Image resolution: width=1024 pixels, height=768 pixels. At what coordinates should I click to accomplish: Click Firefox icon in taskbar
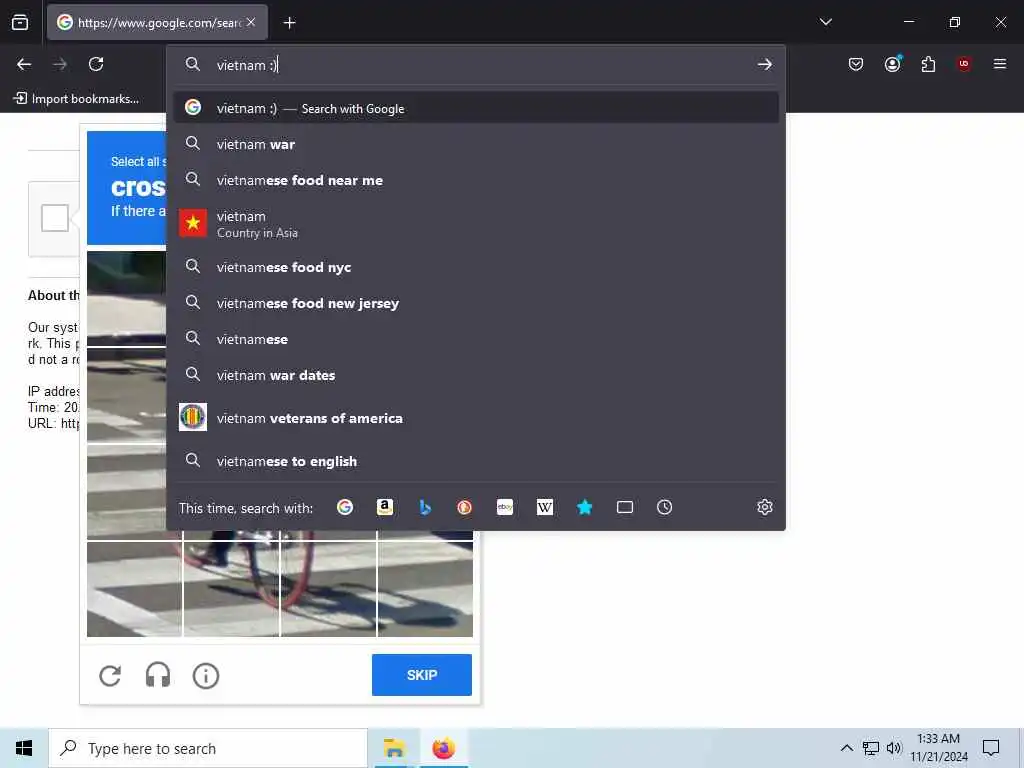[x=443, y=748]
